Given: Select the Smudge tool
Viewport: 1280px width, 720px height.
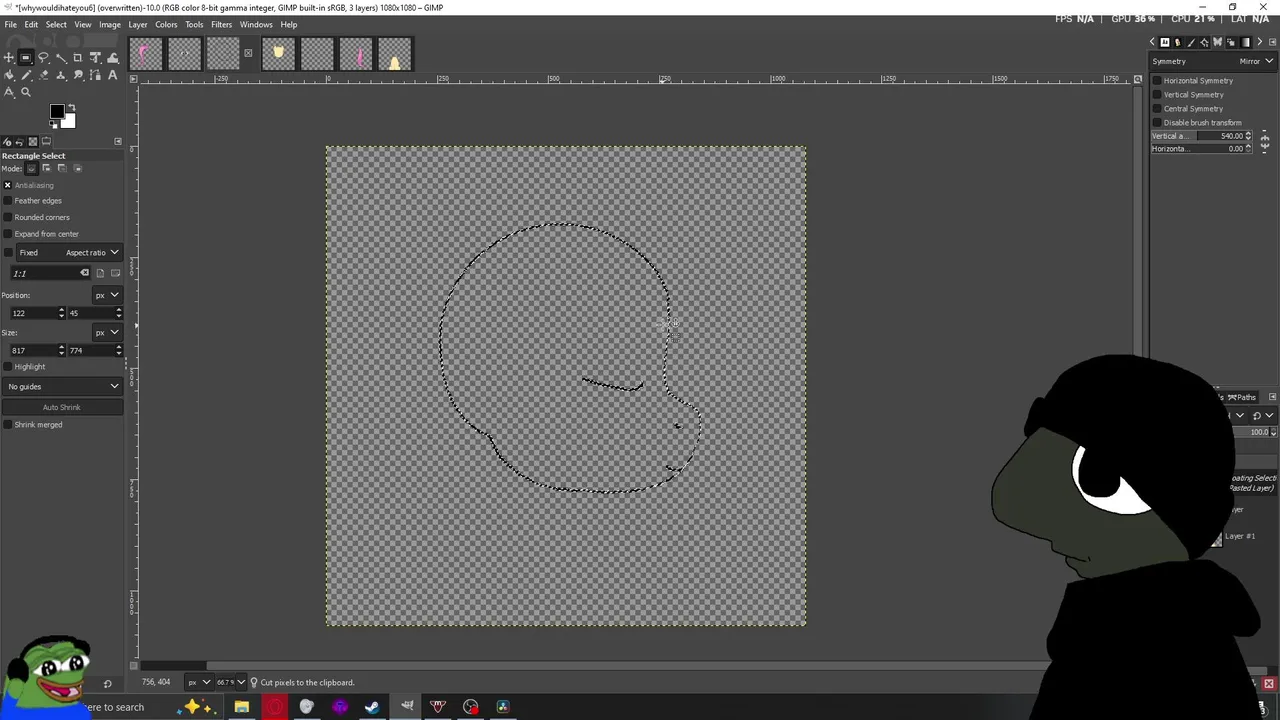Looking at the screenshot, I should [x=78, y=75].
